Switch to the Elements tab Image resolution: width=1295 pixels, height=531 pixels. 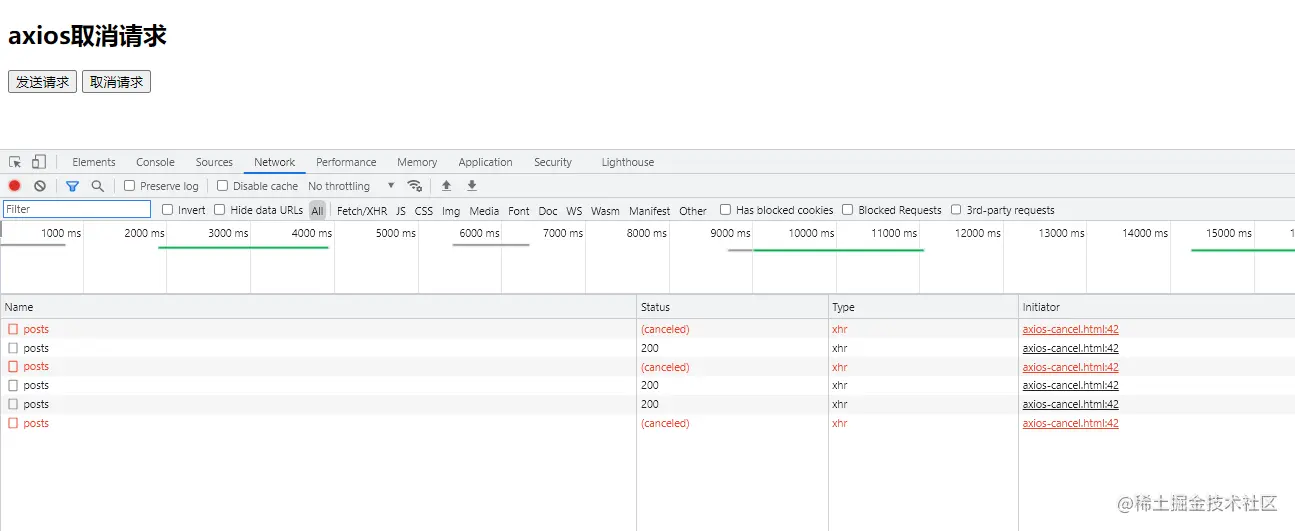click(x=94, y=162)
